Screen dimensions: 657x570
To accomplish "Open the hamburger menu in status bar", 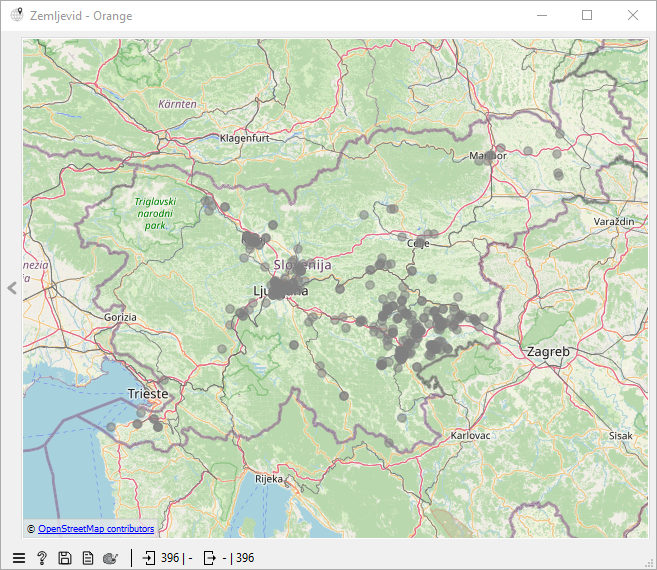I will point(18,558).
